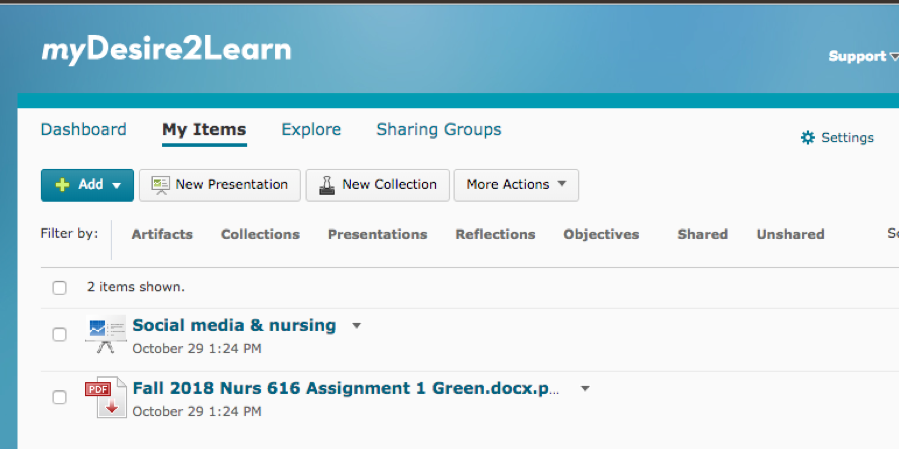Open the Social media & nursing context arrow
899x449 pixels.
pyautogui.click(x=357, y=326)
